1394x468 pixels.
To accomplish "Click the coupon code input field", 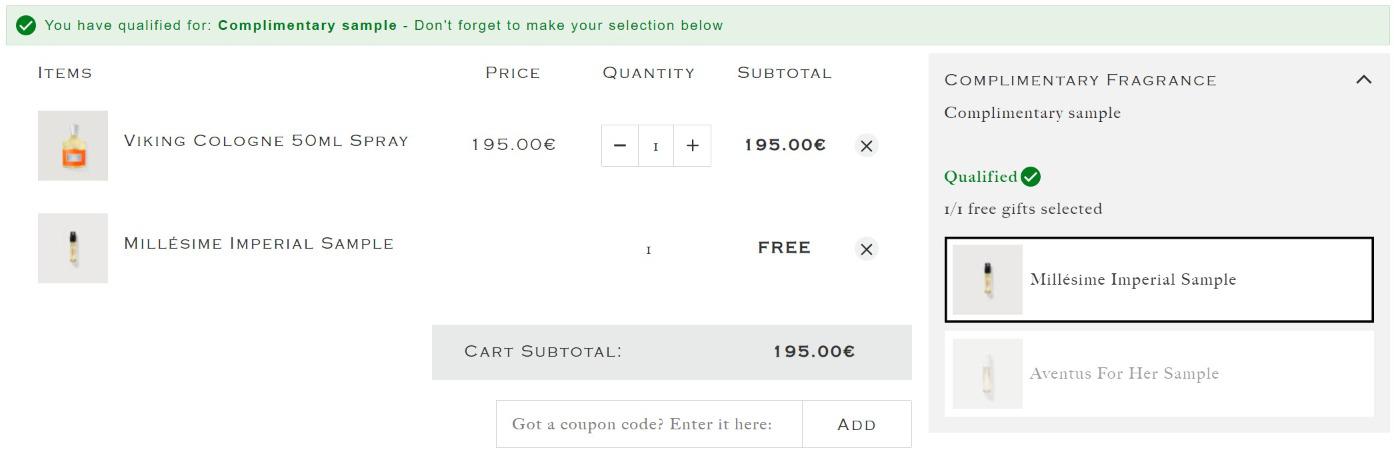I will click(649, 424).
